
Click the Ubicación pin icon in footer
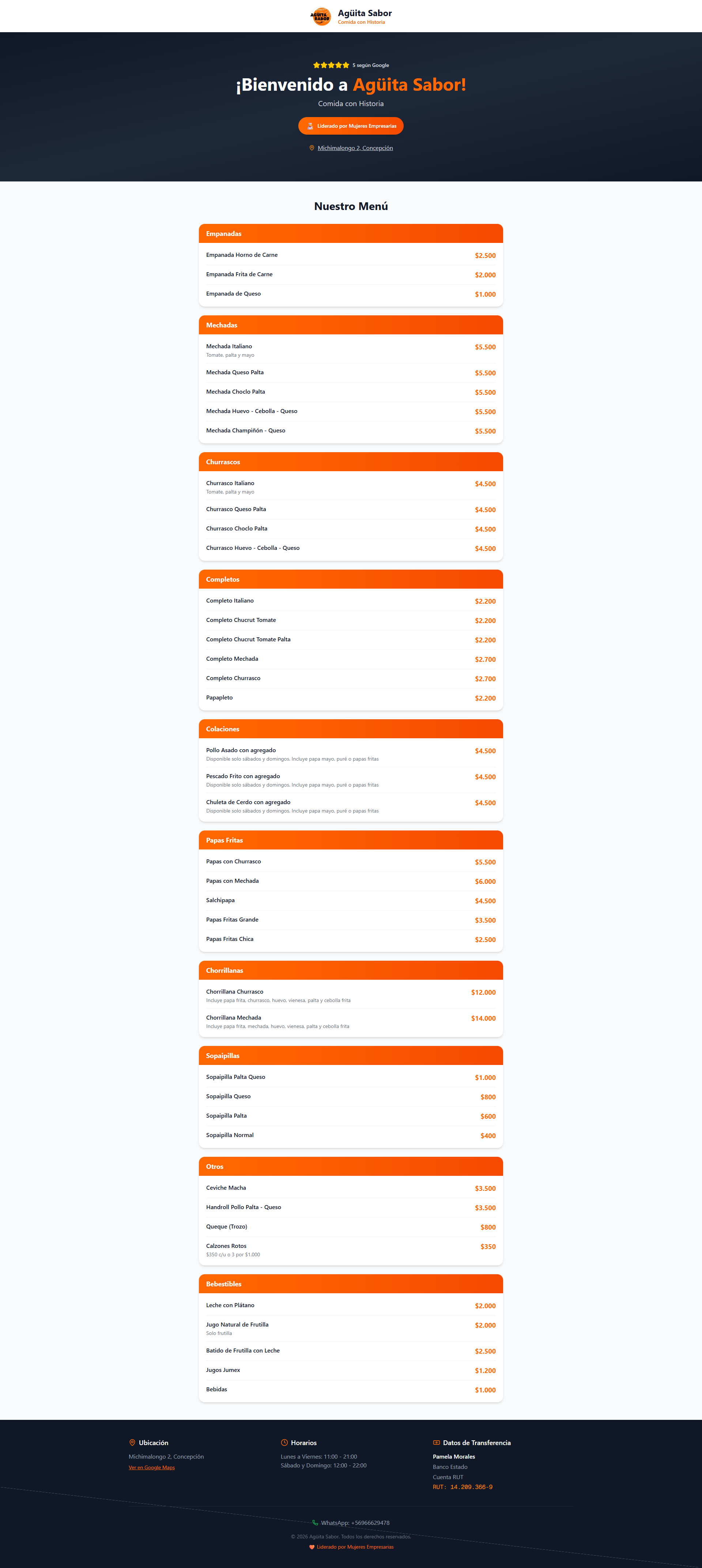coord(132,1443)
